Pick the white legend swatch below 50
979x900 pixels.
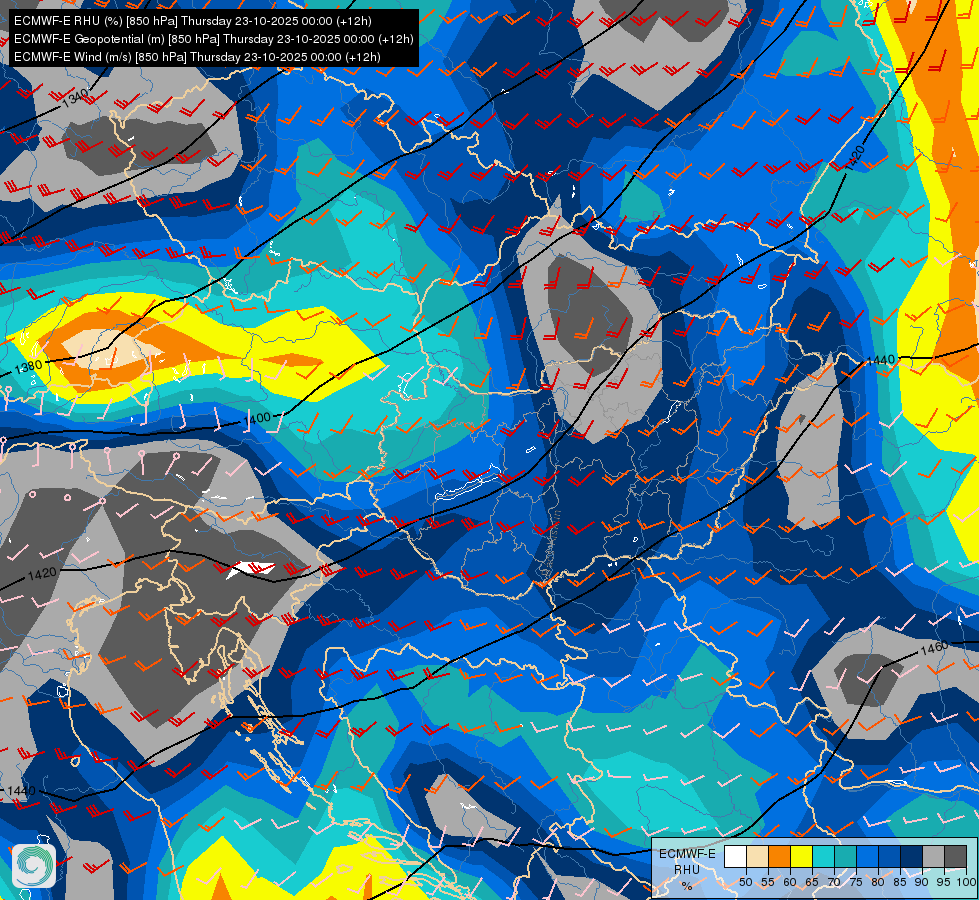pyautogui.click(x=735, y=856)
